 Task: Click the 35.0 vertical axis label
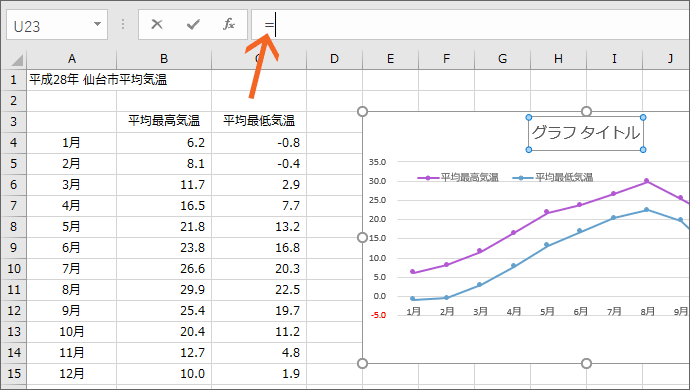(377, 162)
